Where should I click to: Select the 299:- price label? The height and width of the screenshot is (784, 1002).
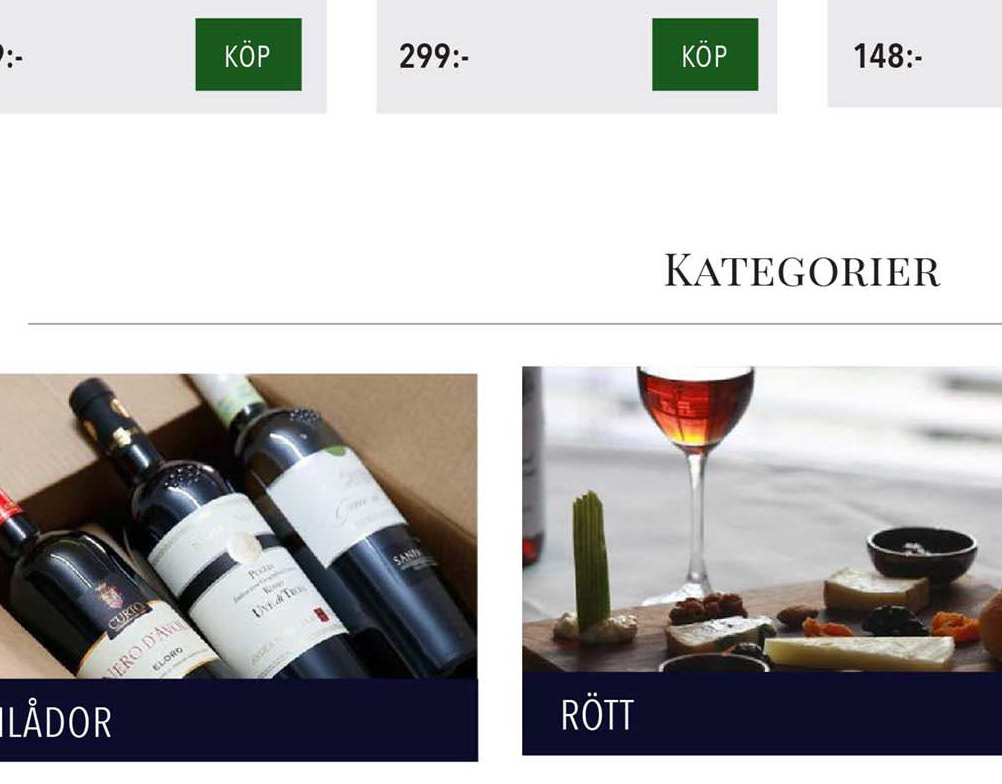pyautogui.click(x=434, y=56)
